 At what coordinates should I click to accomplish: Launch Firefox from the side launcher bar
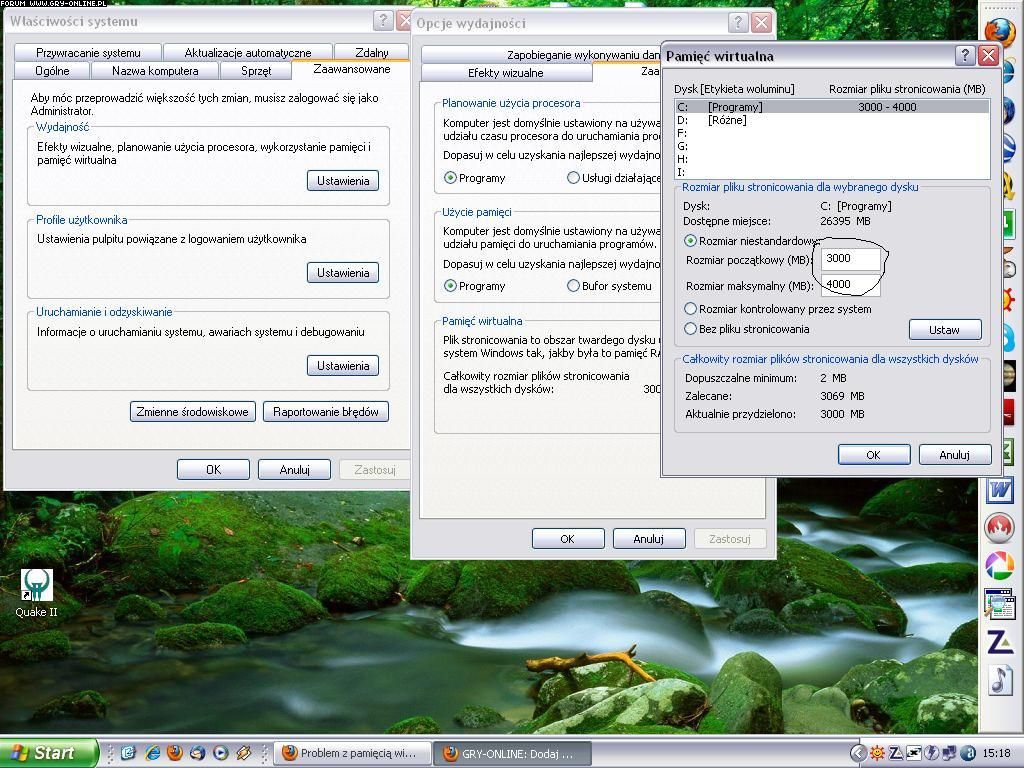point(999,31)
